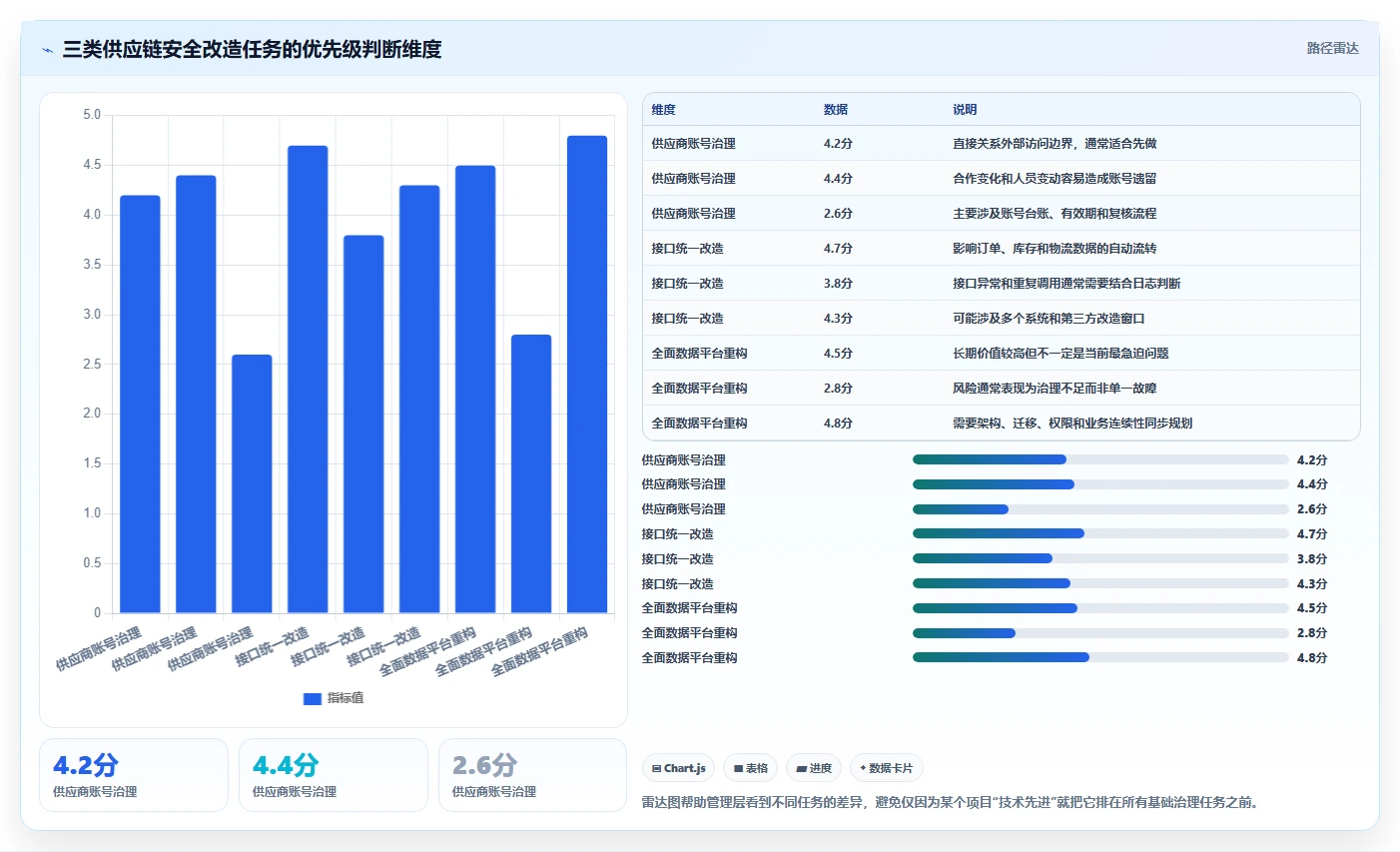This screenshot has height=852, width=1400.
Task: Click the chart bar reaching 4.7
Action: point(308,380)
